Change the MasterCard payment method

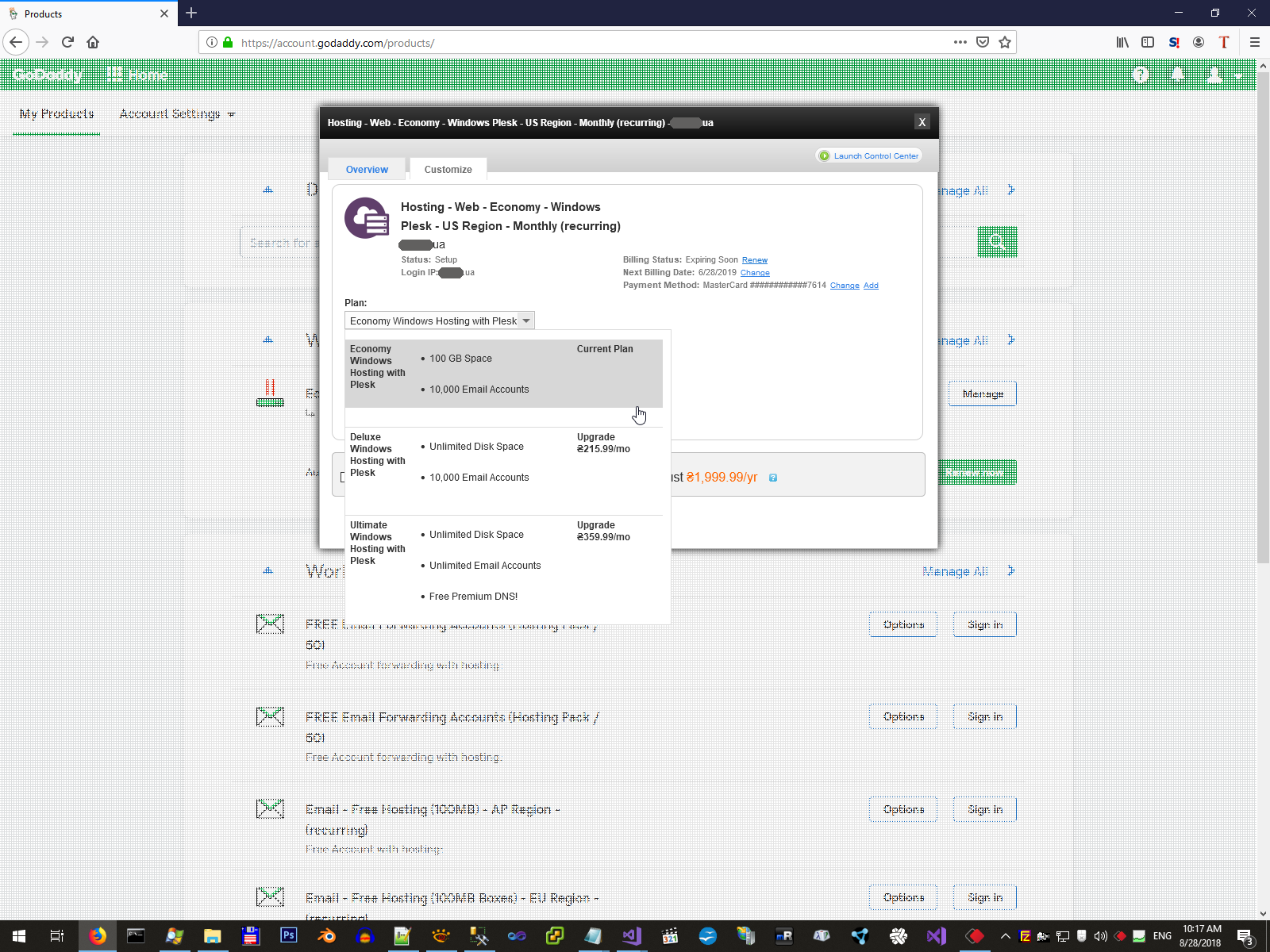[x=845, y=286]
